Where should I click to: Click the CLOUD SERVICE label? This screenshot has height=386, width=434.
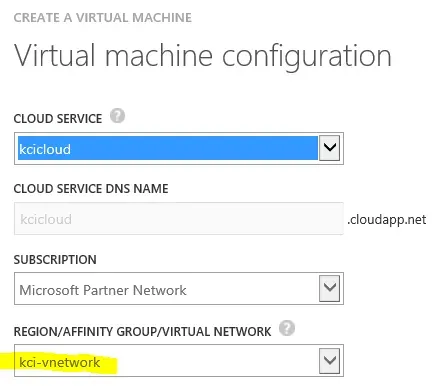[58, 119]
